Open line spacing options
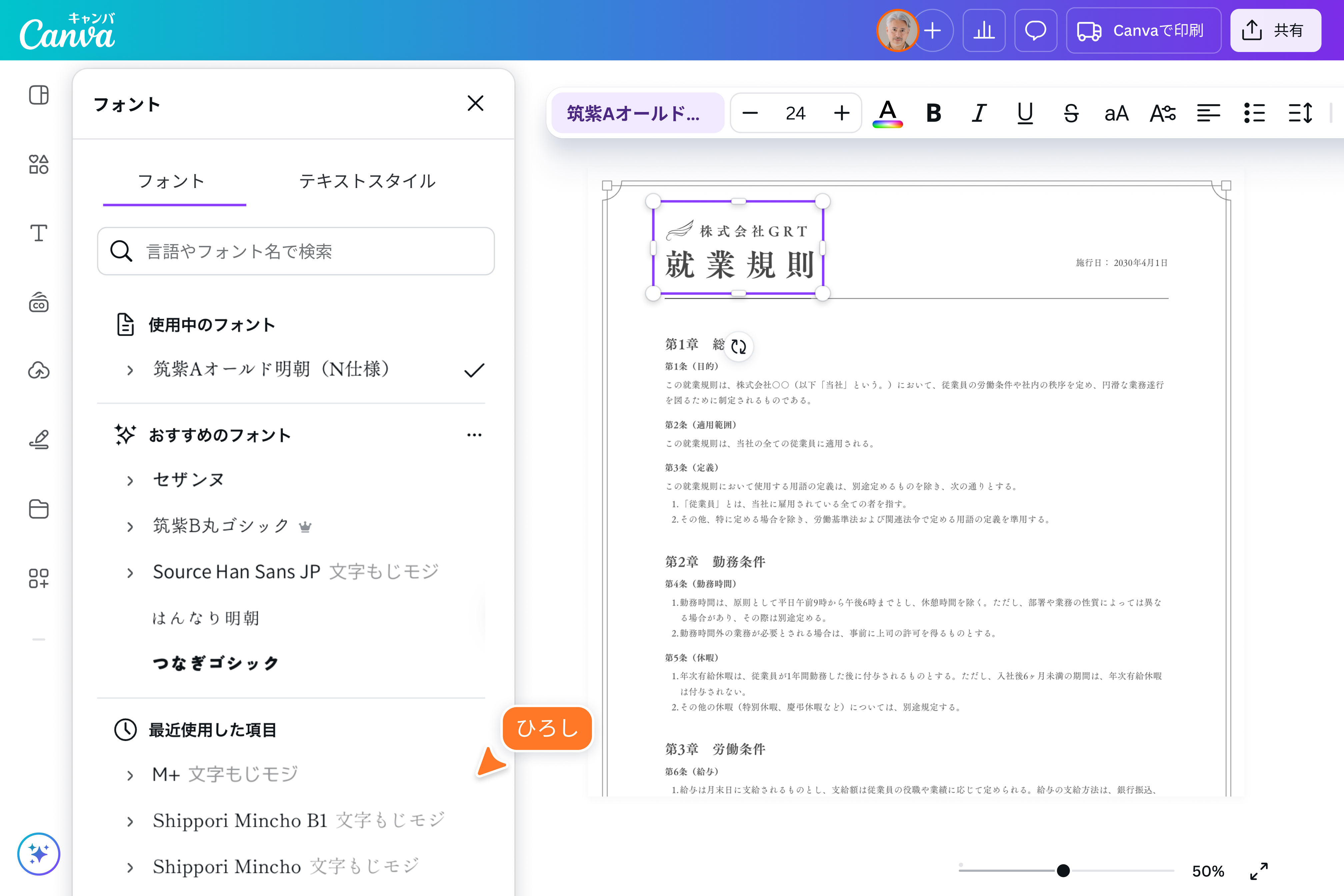This screenshot has height=896, width=1344. (x=1301, y=113)
